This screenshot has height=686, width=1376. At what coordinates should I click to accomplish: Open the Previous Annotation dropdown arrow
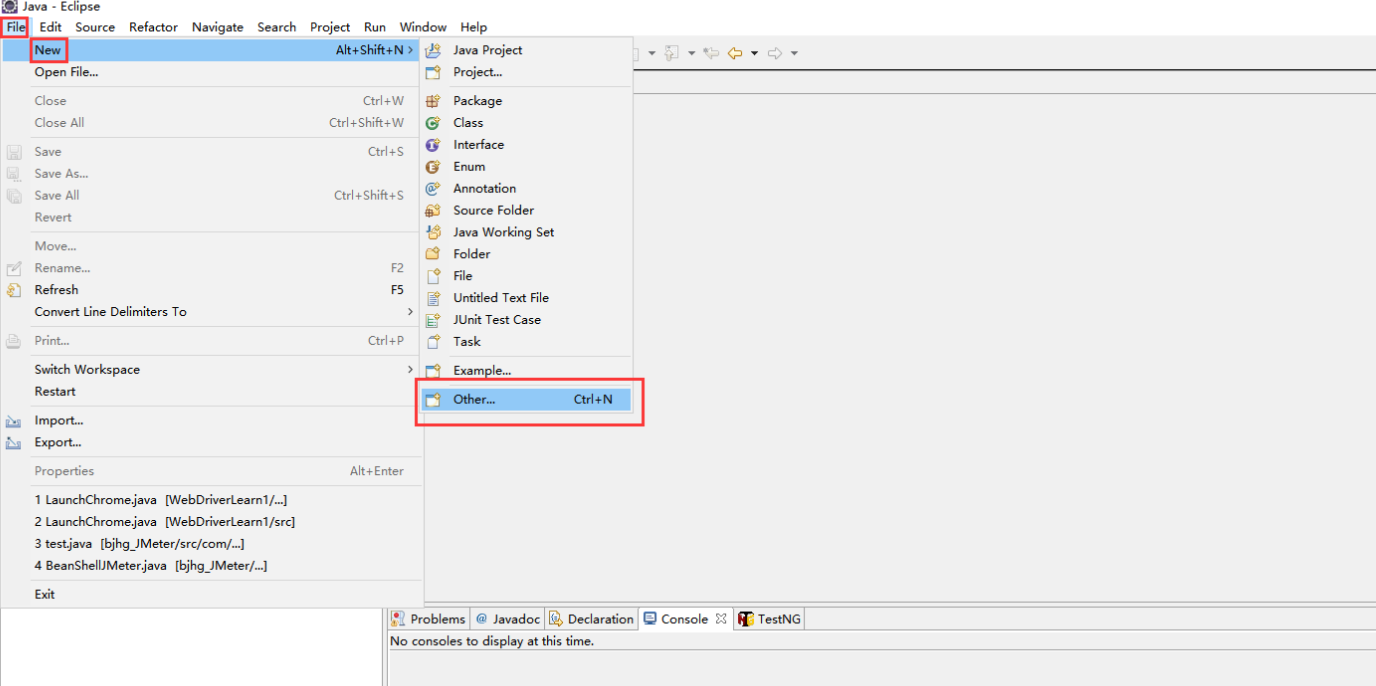[691, 53]
